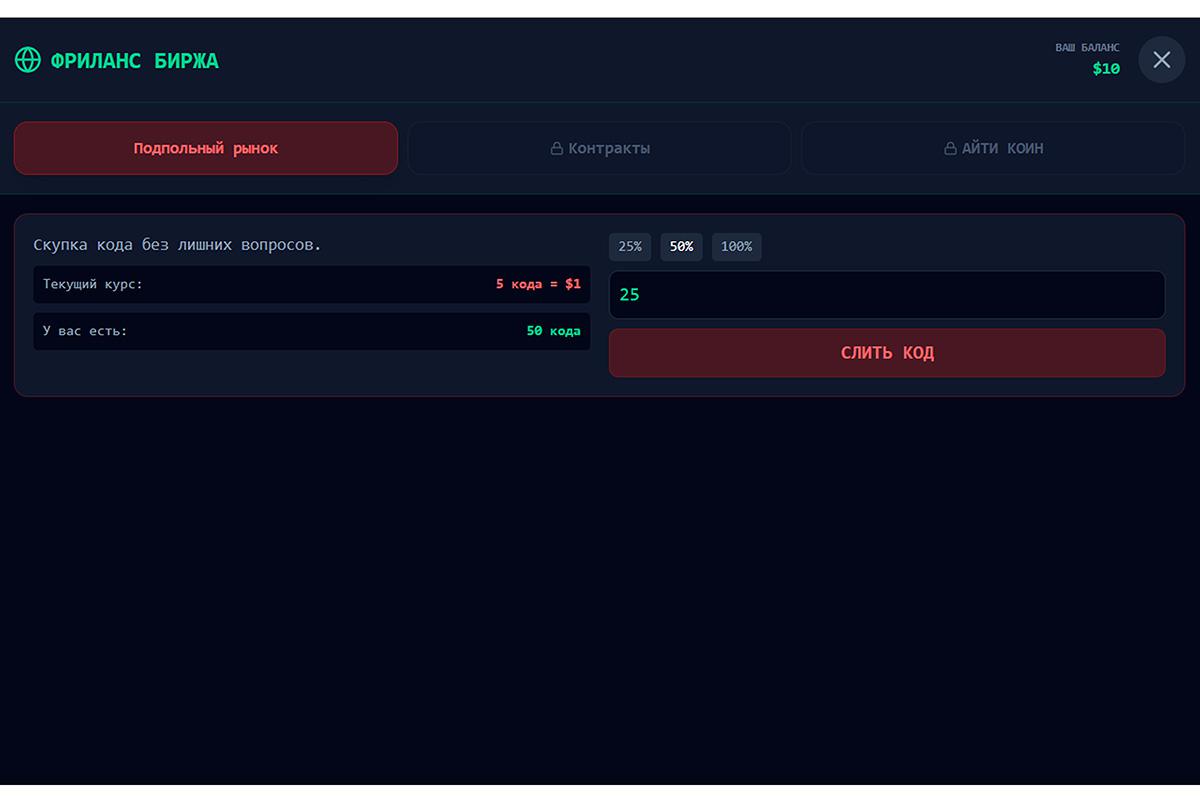Choose the 50% amount preset
1200x800 pixels.
[x=681, y=247]
